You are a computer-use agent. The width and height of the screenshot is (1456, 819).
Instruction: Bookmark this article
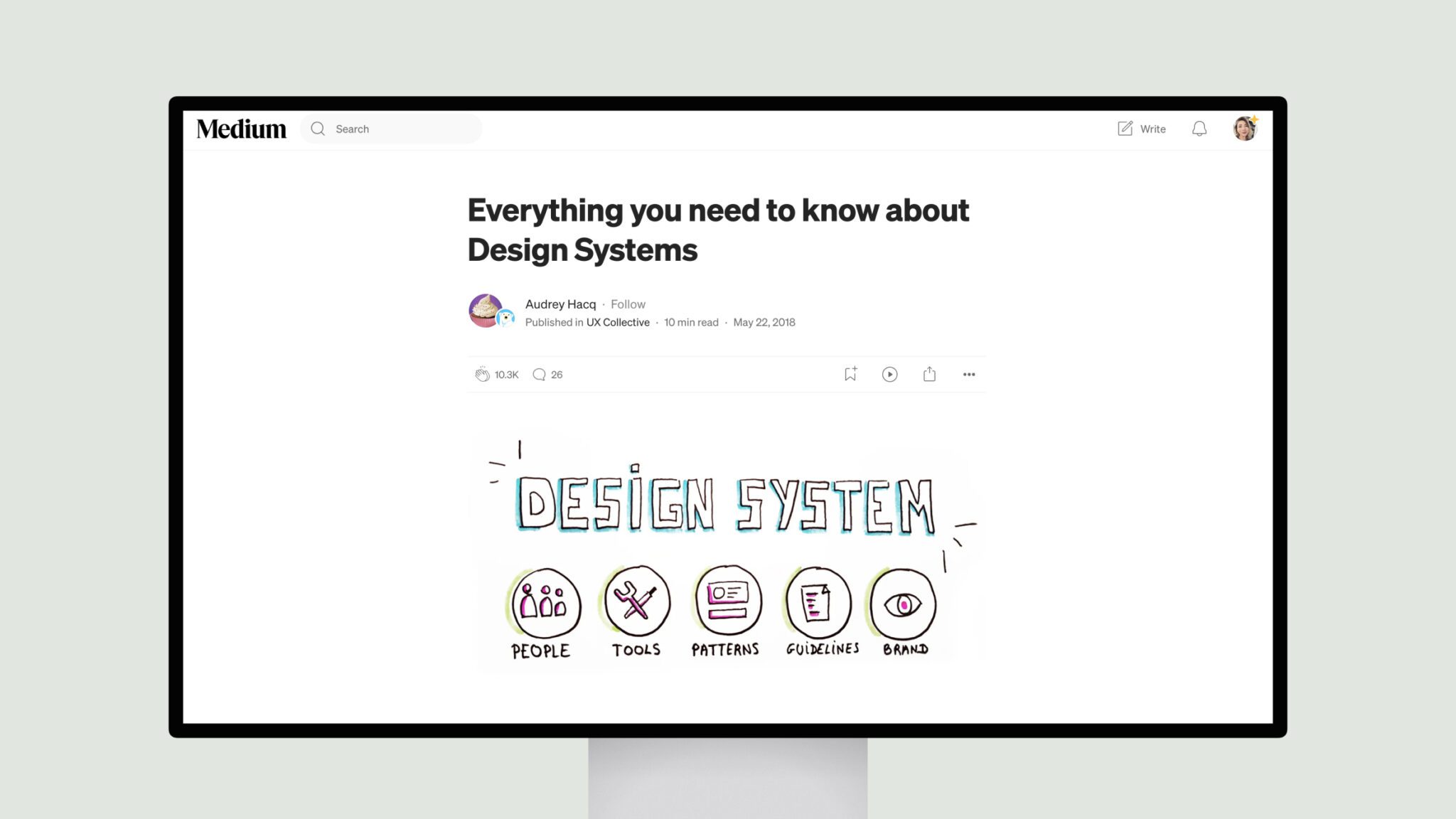[850, 374]
